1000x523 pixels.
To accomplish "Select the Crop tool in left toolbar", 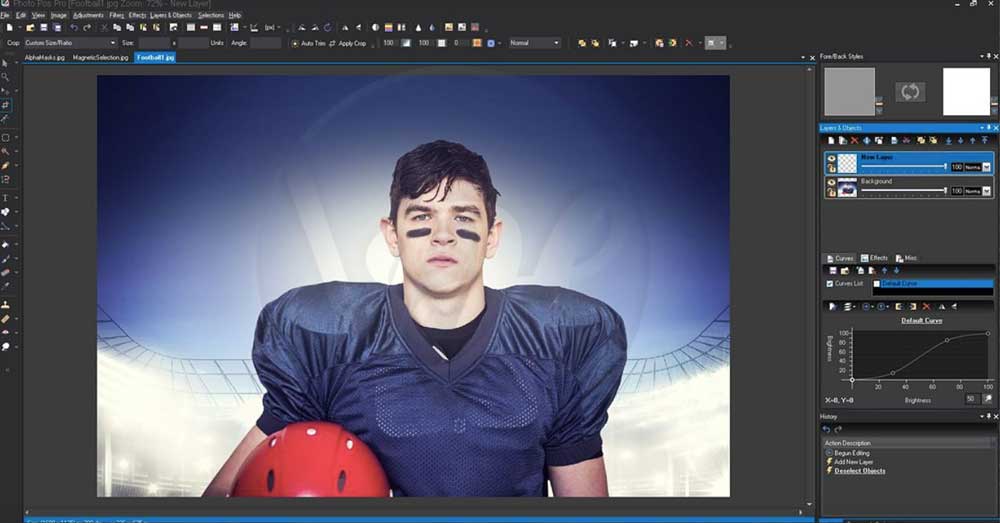I will (6, 104).
